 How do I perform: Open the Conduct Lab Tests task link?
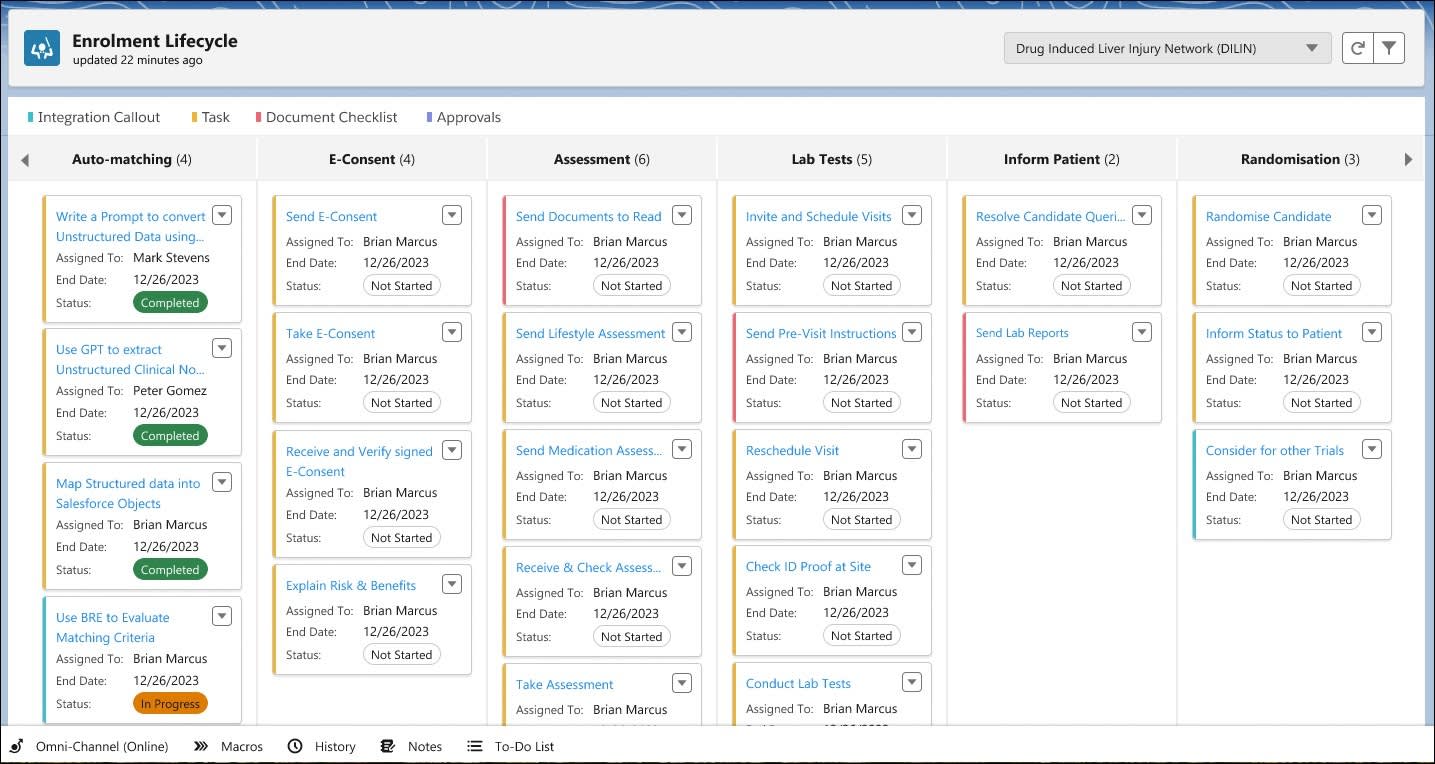click(798, 683)
